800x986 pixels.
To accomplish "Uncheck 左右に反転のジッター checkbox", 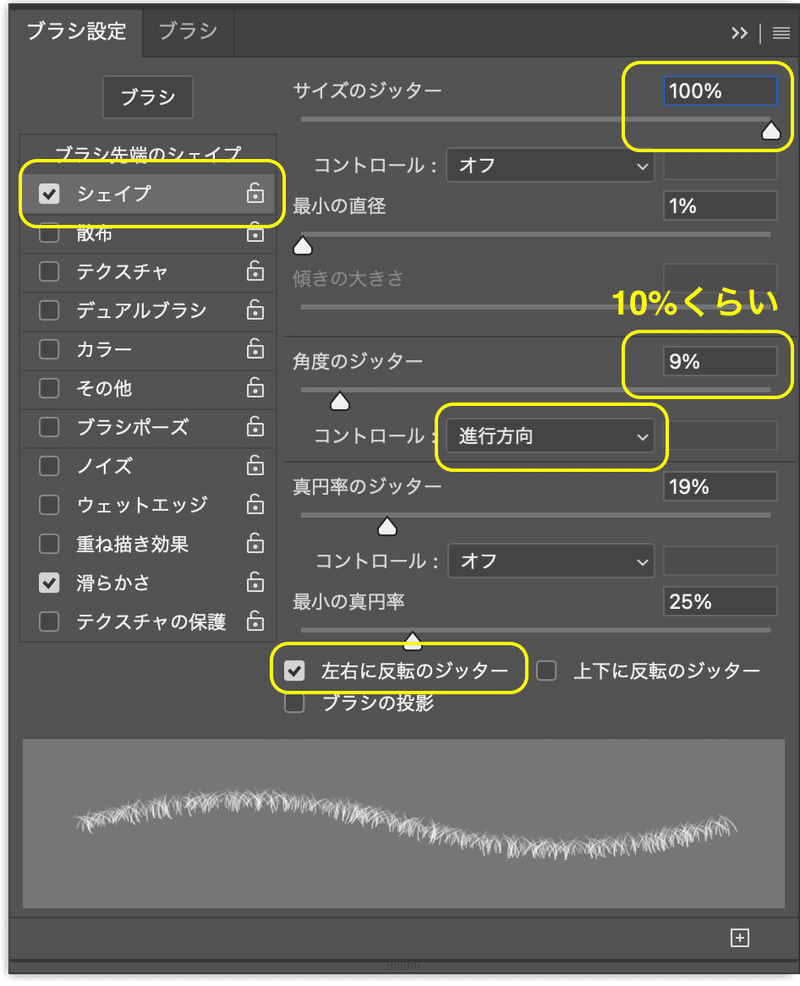I will click(x=294, y=671).
